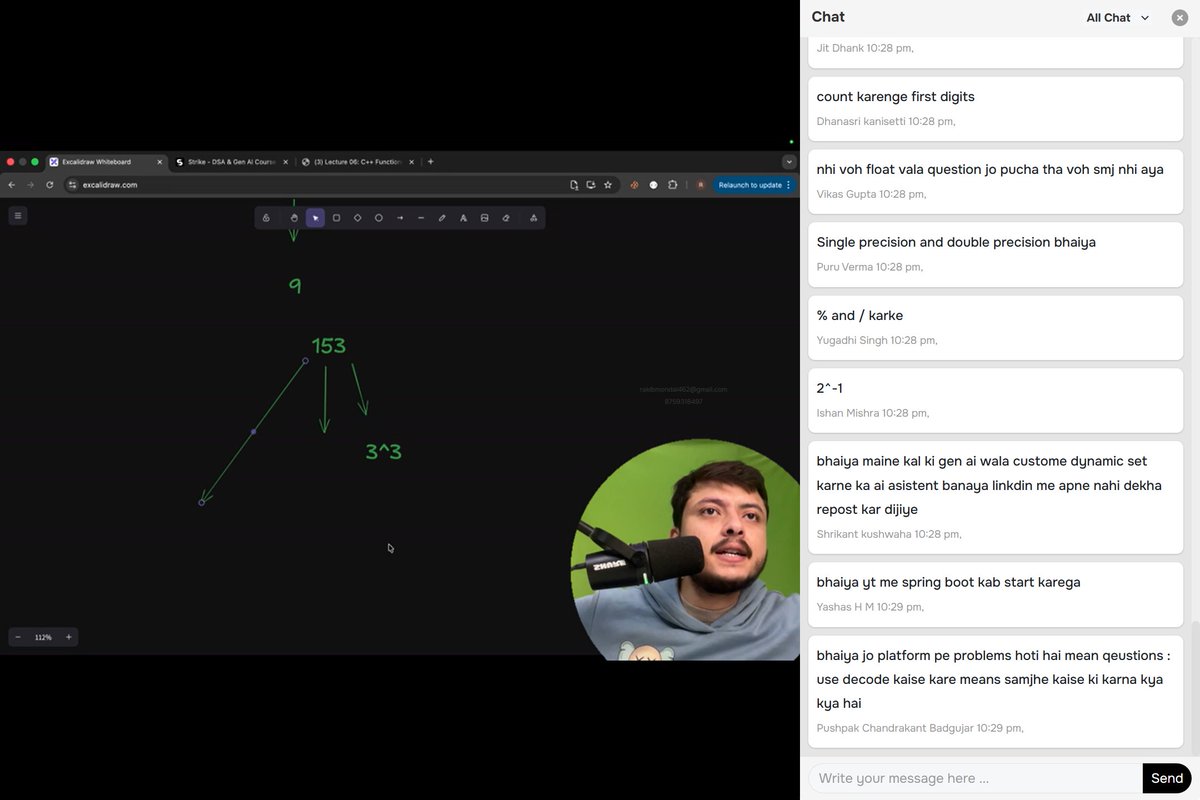This screenshot has width=1200, height=800.
Task: Select the Arrow drawing tool
Action: [400, 218]
